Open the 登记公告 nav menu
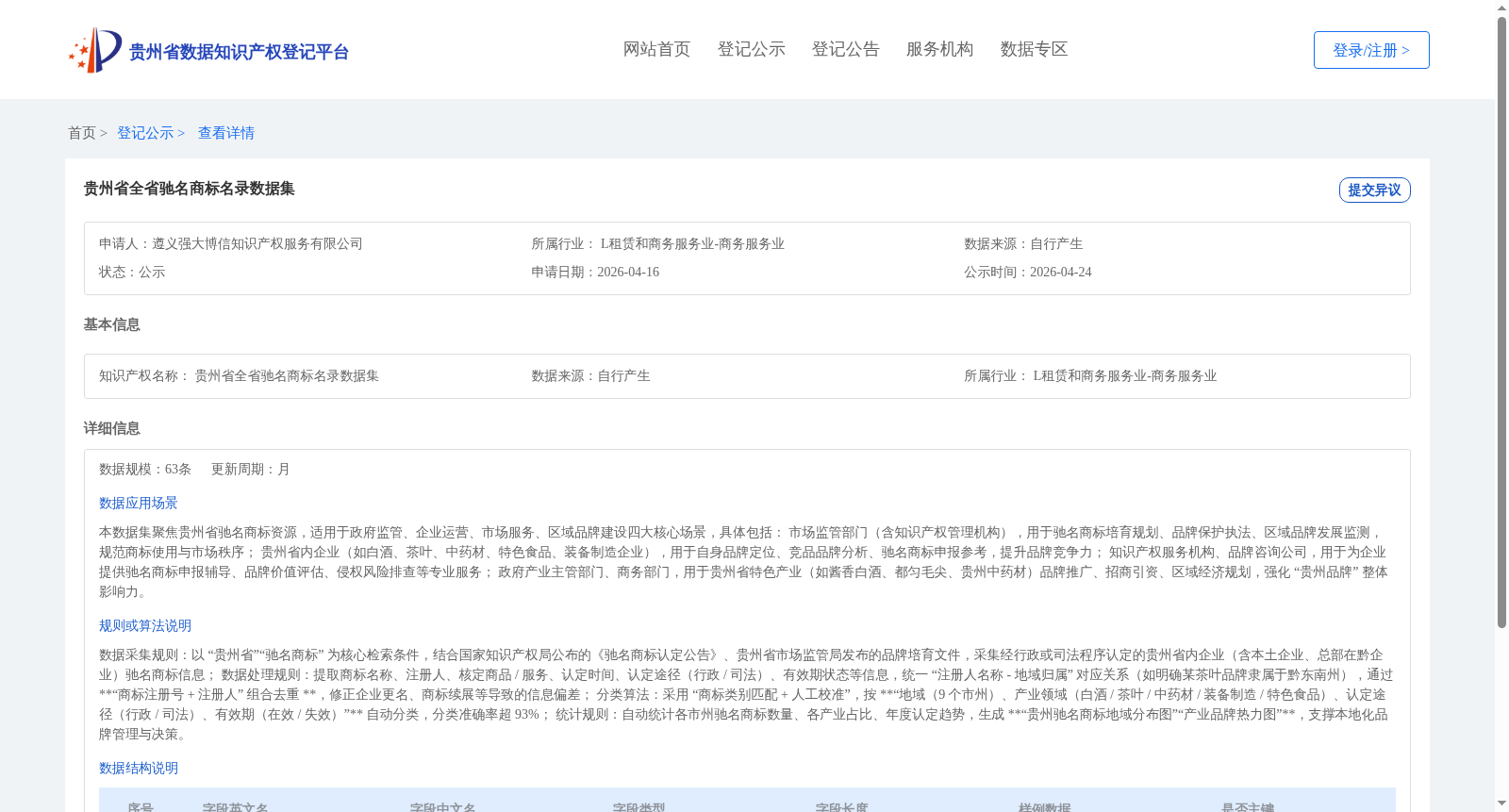Screen dimensions: 1509x812 point(845,49)
